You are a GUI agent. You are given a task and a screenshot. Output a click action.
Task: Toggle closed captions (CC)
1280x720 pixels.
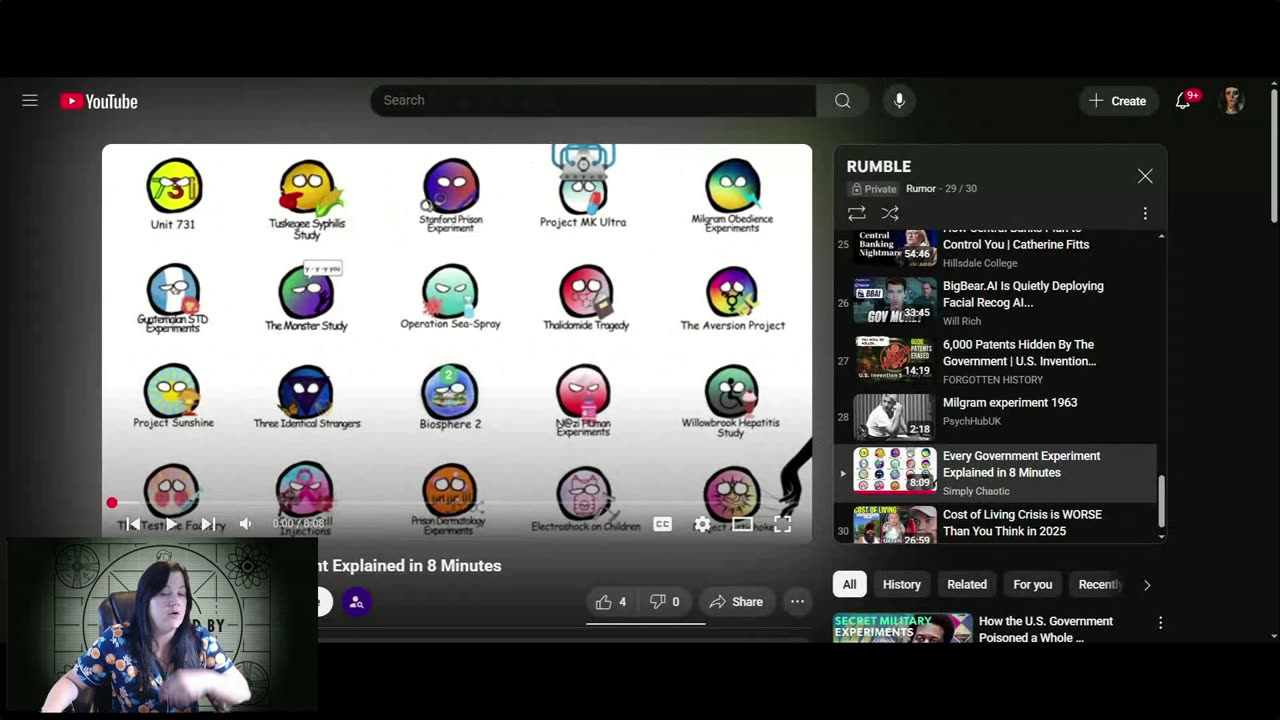(662, 524)
